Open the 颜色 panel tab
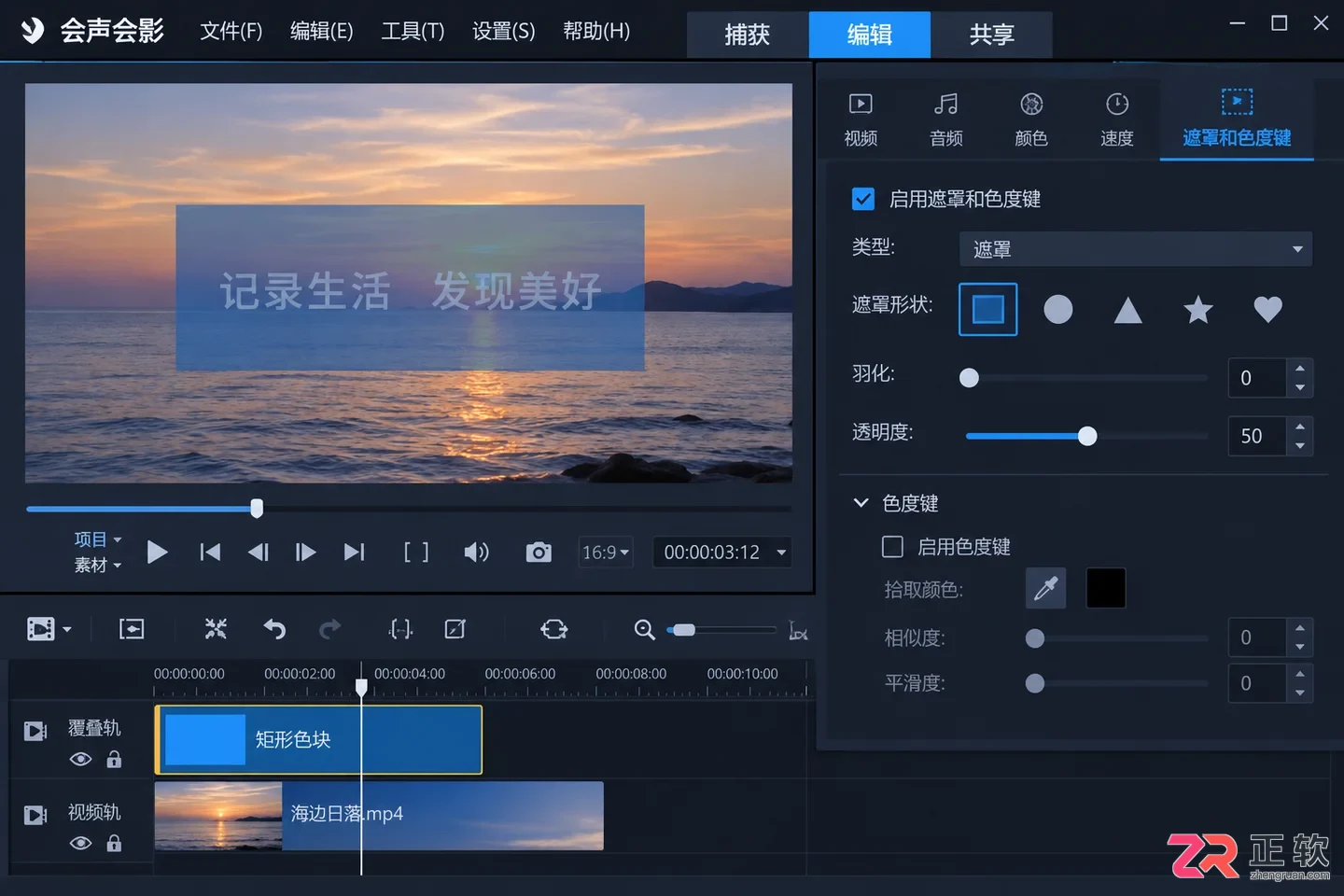 click(x=1031, y=119)
